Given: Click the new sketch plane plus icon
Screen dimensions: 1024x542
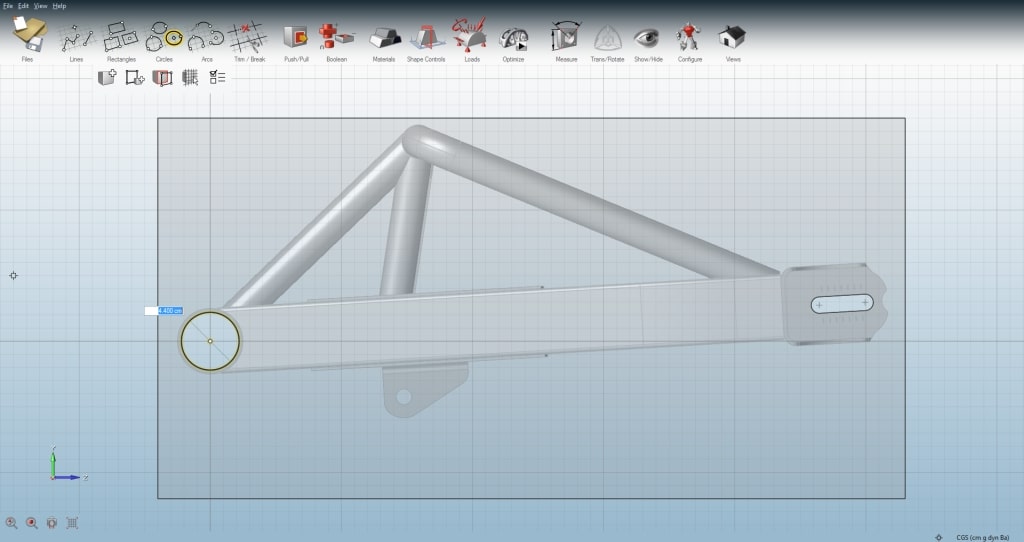Looking at the screenshot, I should point(135,78).
